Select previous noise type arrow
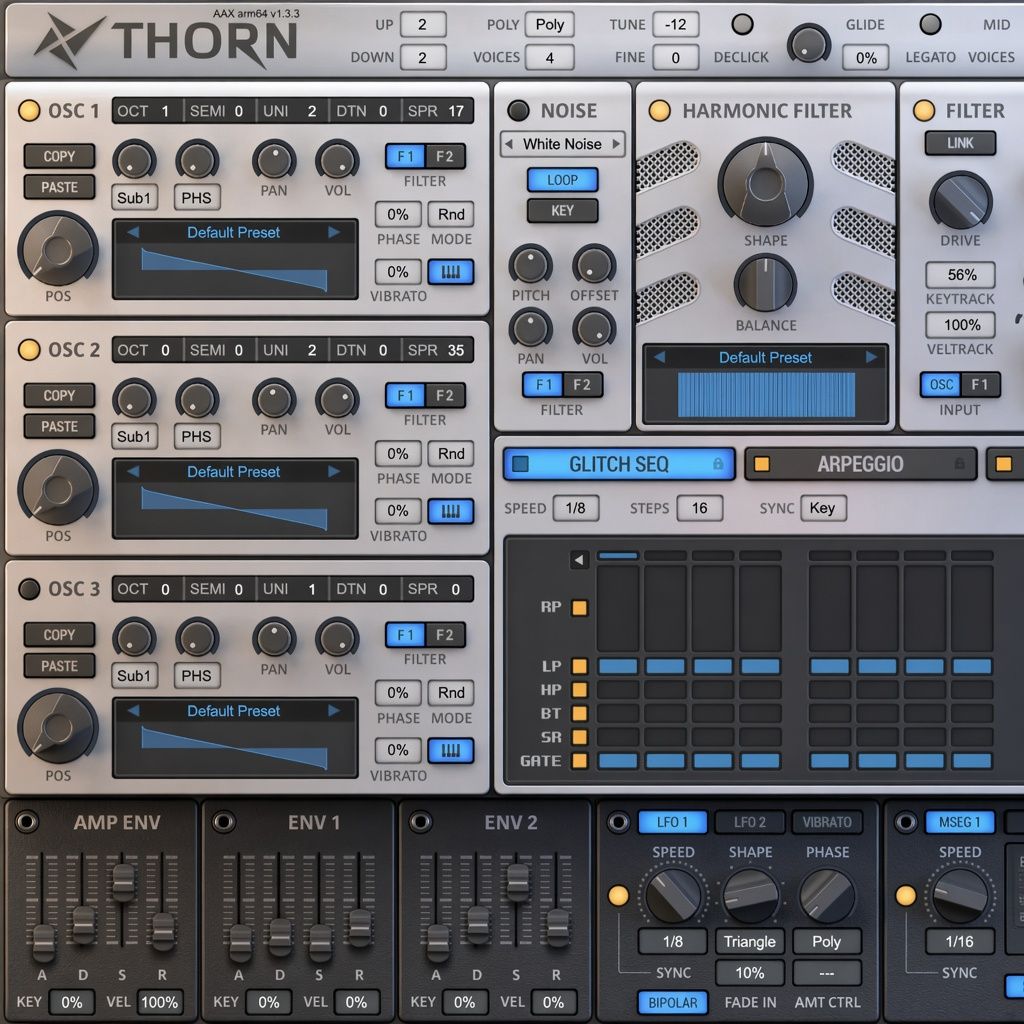This screenshot has width=1024, height=1024. point(509,144)
